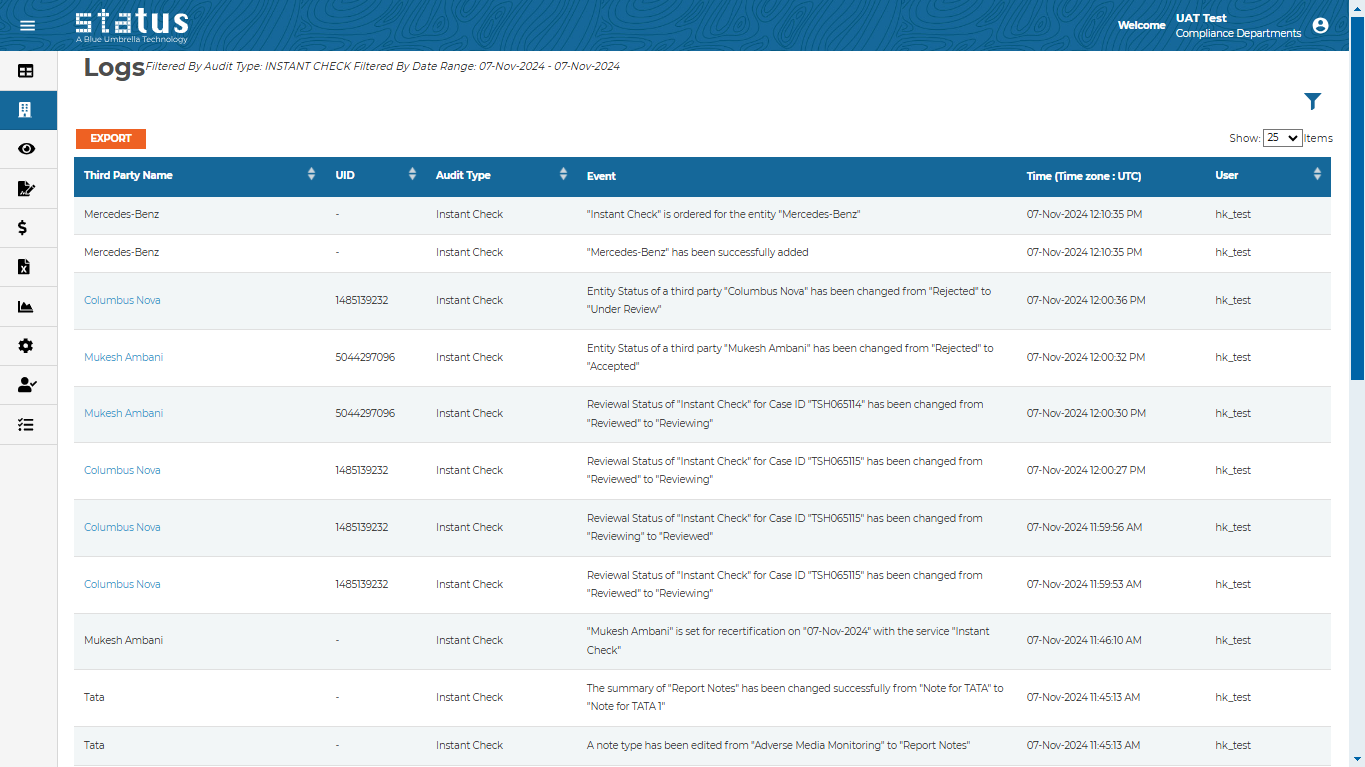1365x767 pixels.
Task: Click the orange EXPORT button
Action: [x=111, y=139]
